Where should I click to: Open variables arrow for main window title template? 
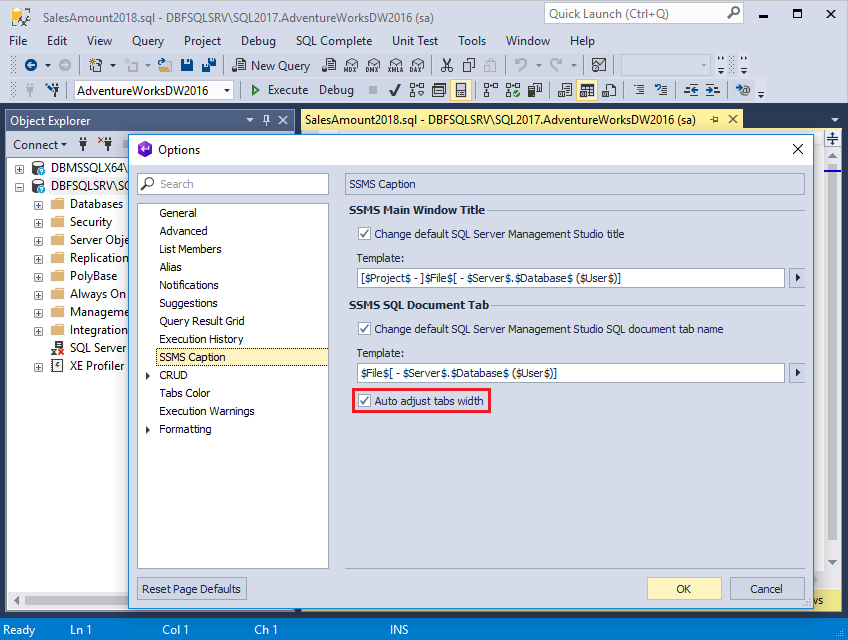[797, 278]
